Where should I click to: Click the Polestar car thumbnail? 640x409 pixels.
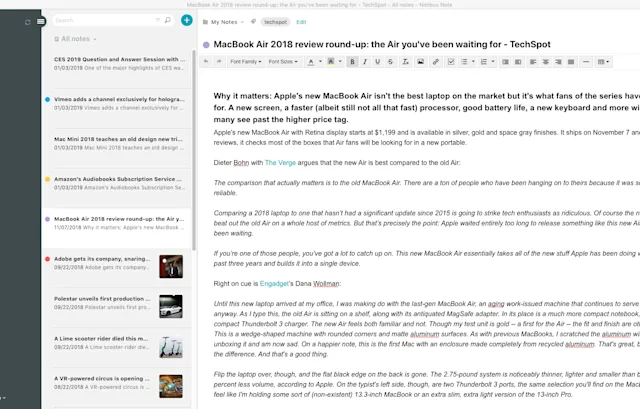[171, 307]
